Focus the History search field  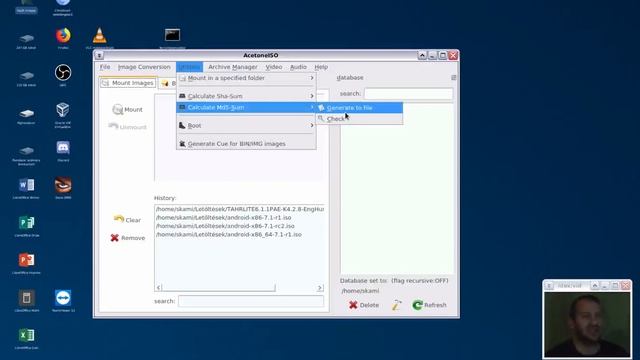click(x=251, y=301)
